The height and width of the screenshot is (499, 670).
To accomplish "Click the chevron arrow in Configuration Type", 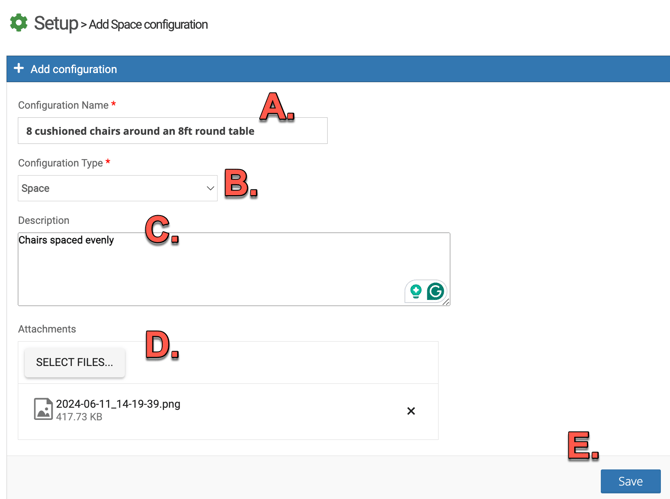I will click(210, 188).
